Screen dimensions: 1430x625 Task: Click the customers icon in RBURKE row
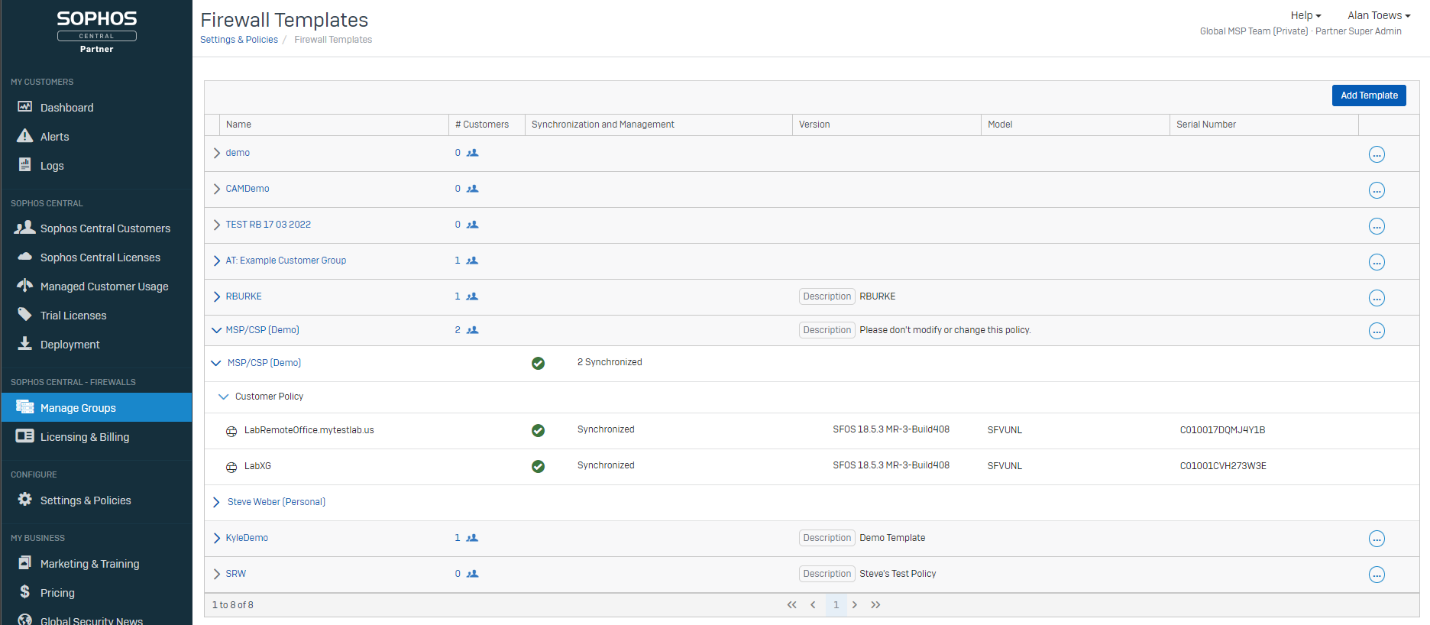(x=472, y=297)
